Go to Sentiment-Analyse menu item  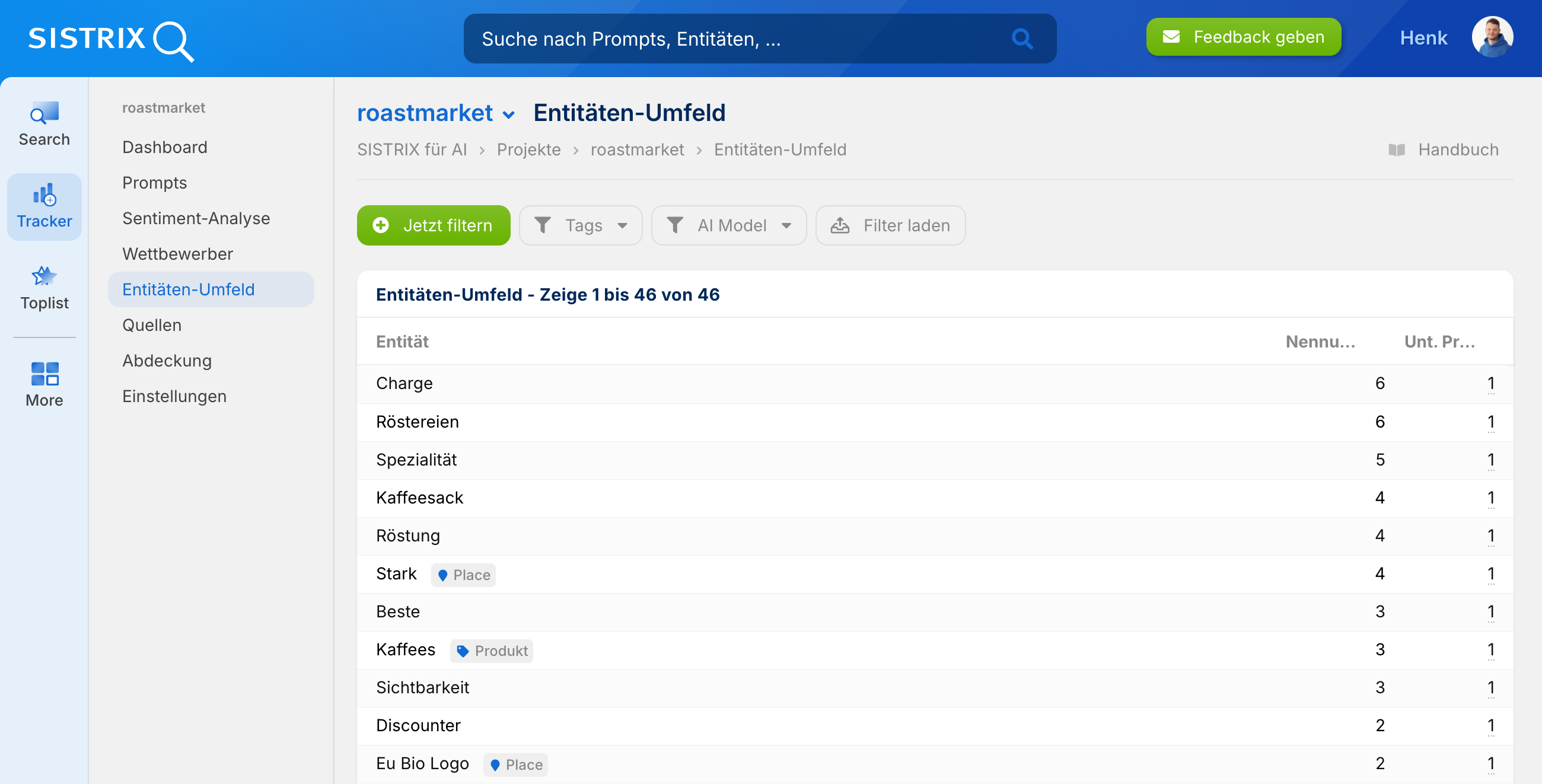196,218
